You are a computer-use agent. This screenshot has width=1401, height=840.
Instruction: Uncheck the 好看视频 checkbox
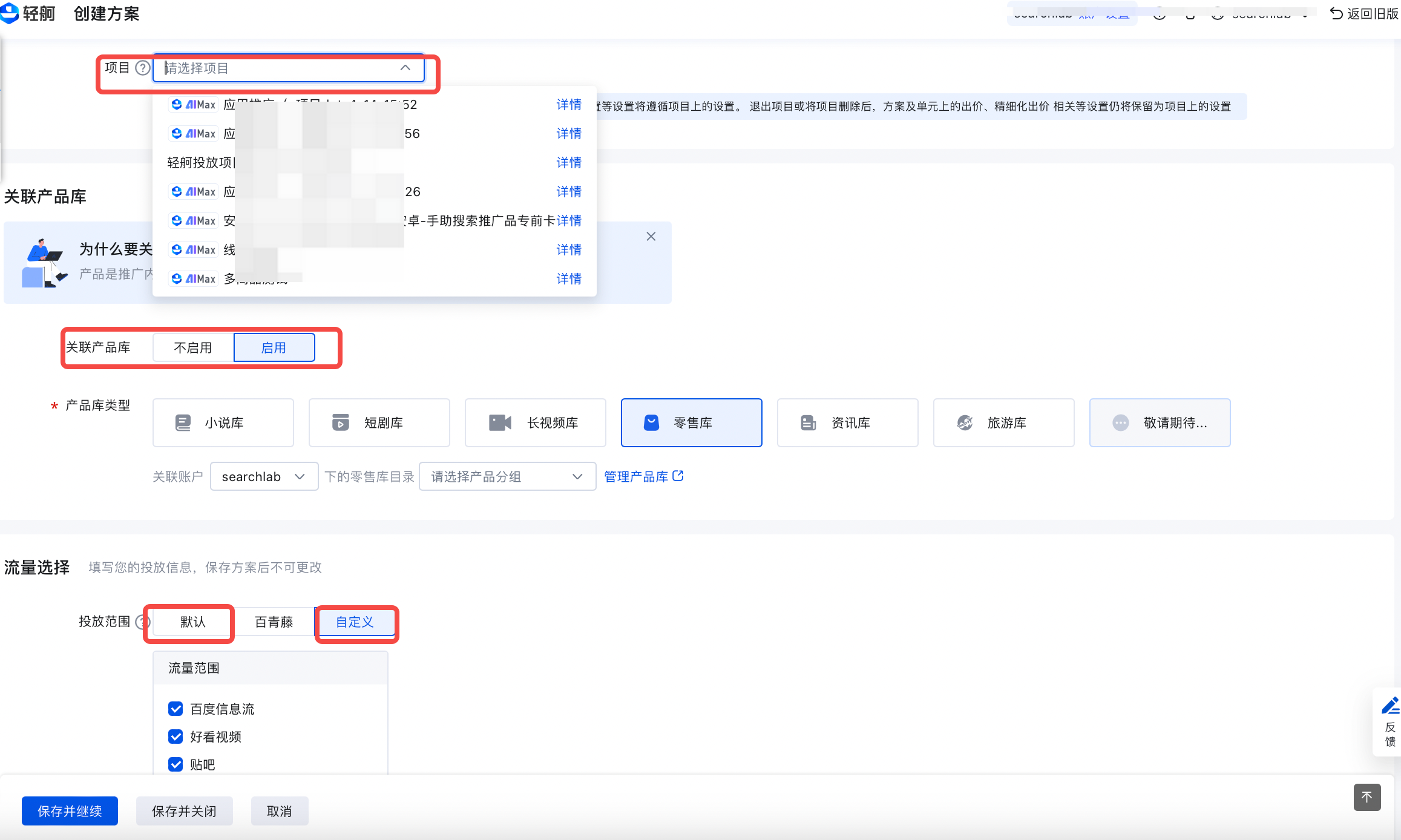pyautogui.click(x=176, y=737)
